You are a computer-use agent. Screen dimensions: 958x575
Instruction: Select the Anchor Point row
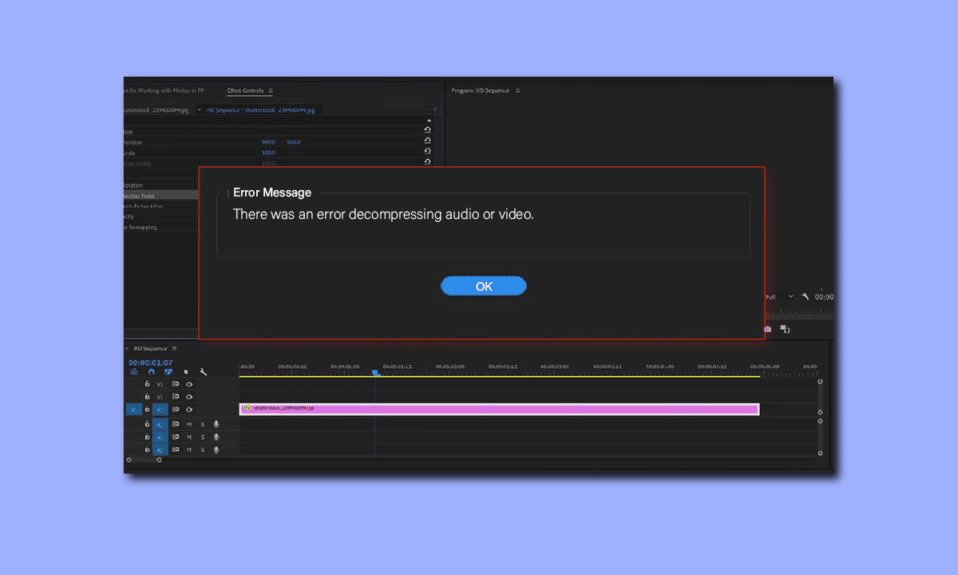[x=161, y=196]
